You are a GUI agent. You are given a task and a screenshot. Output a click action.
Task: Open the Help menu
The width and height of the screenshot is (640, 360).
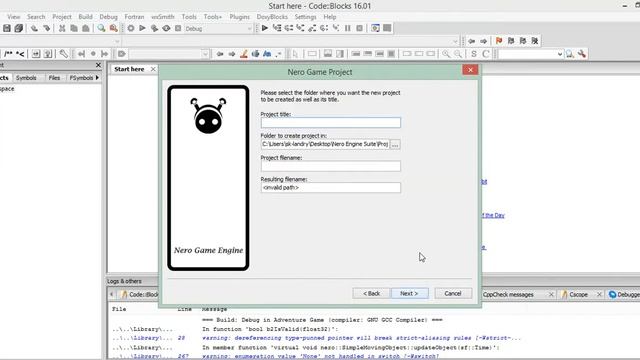tap(330, 17)
